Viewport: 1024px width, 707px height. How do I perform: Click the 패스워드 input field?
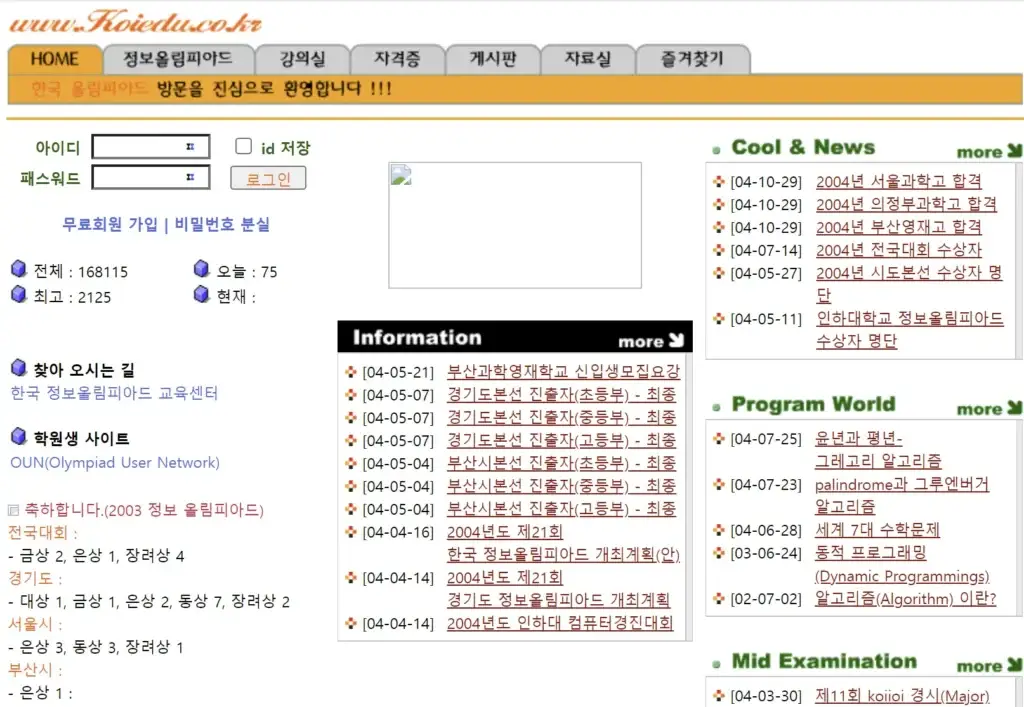coord(150,178)
